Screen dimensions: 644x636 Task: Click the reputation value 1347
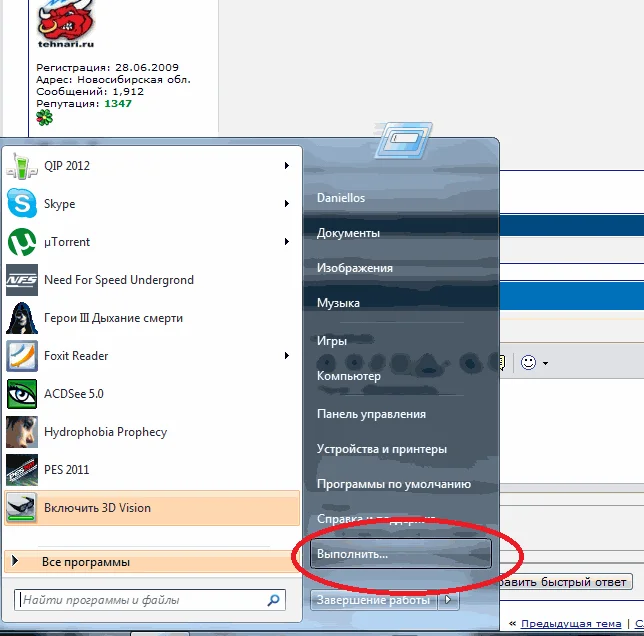click(x=118, y=103)
